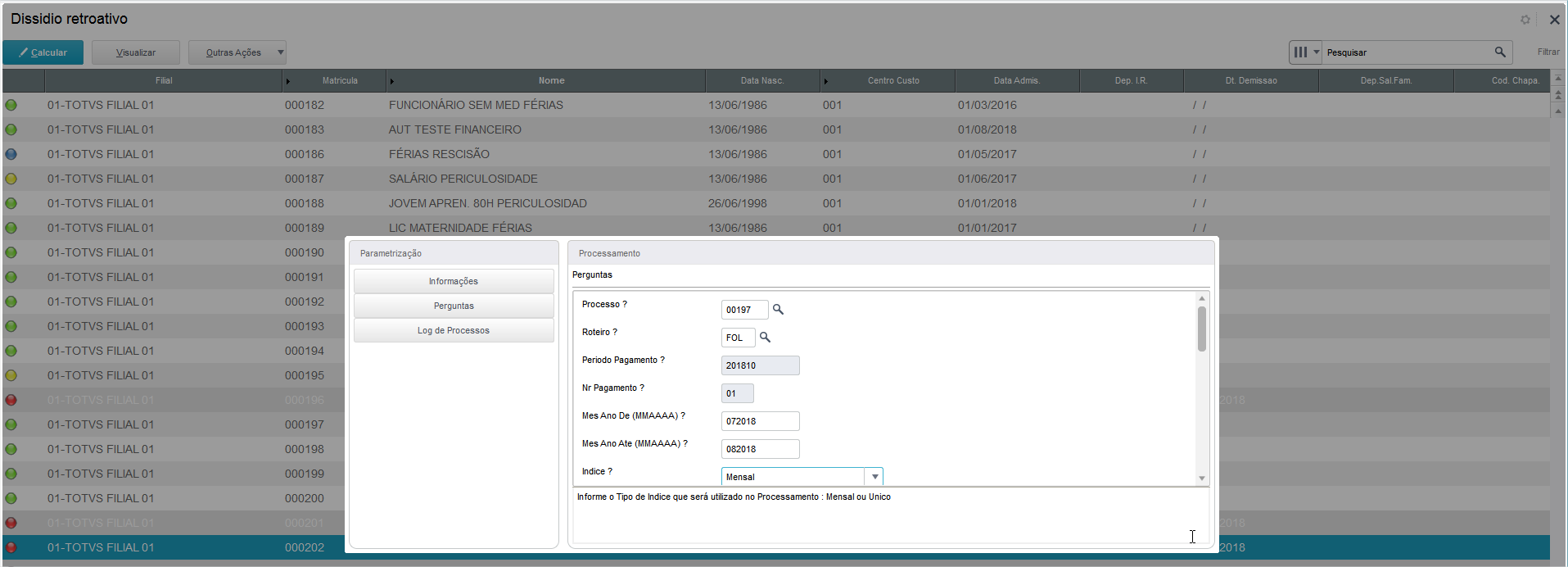Click the Nr Pagamento field
The height and width of the screenshot is (567, 1568).
pos(737,393)
